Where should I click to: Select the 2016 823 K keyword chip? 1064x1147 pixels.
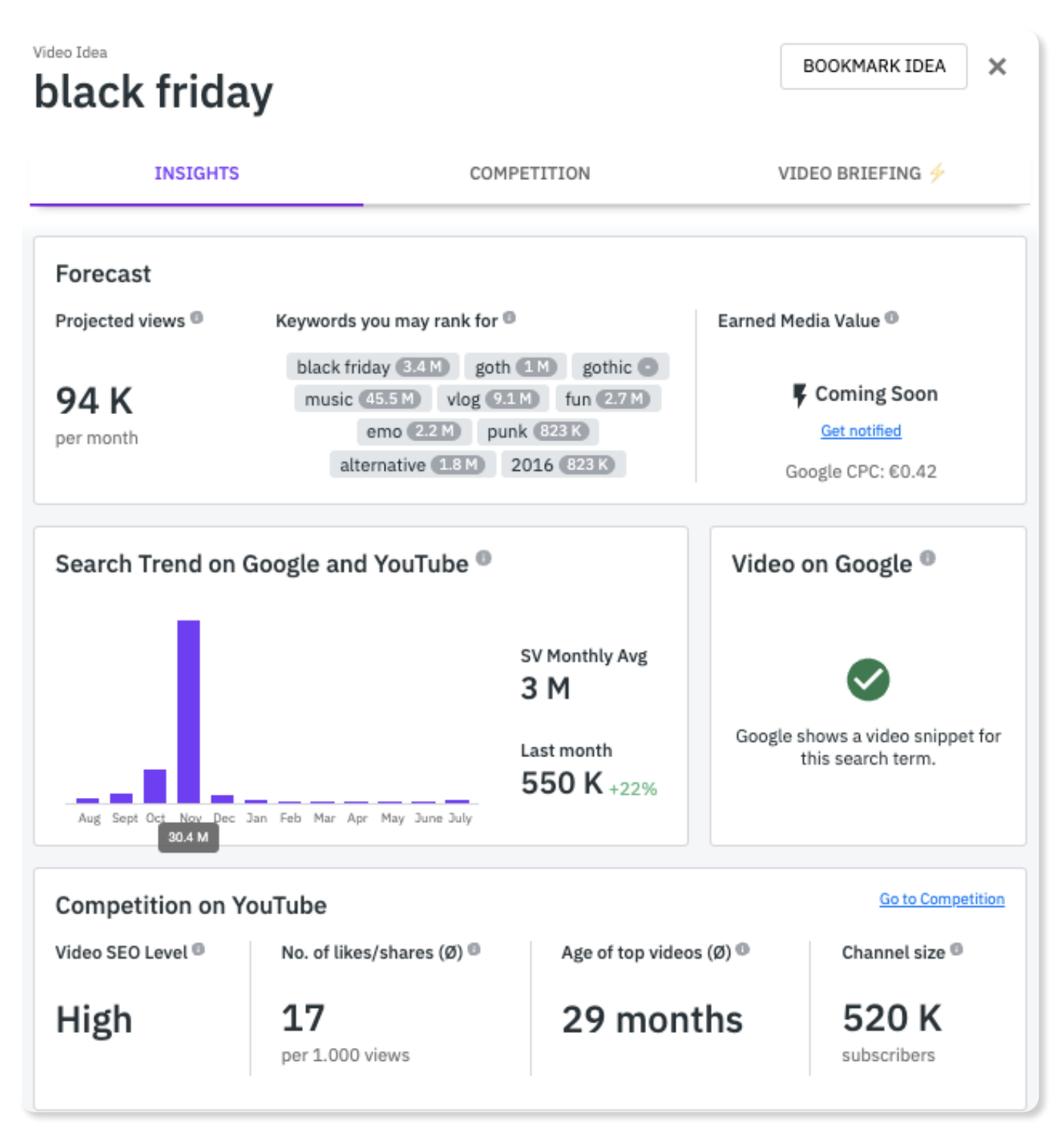coord(563,465)
